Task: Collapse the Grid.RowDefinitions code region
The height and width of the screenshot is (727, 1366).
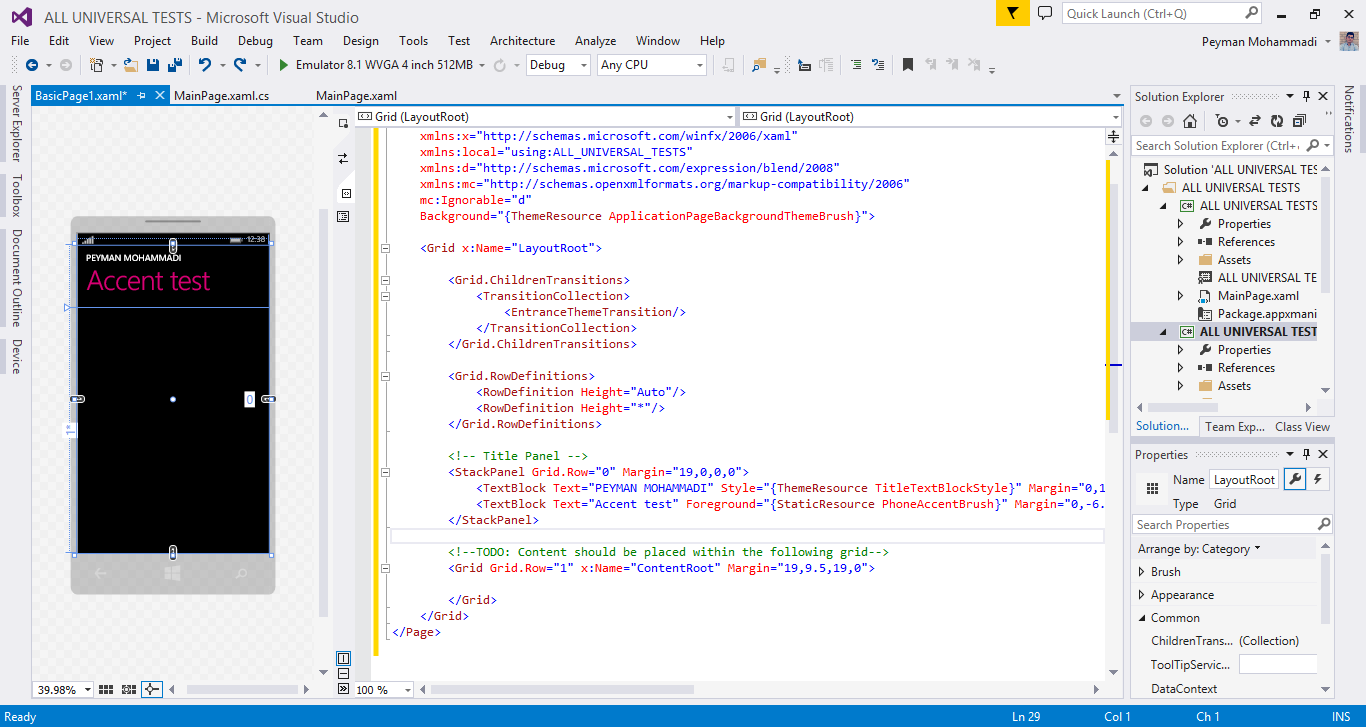Action: click(384, 376)
